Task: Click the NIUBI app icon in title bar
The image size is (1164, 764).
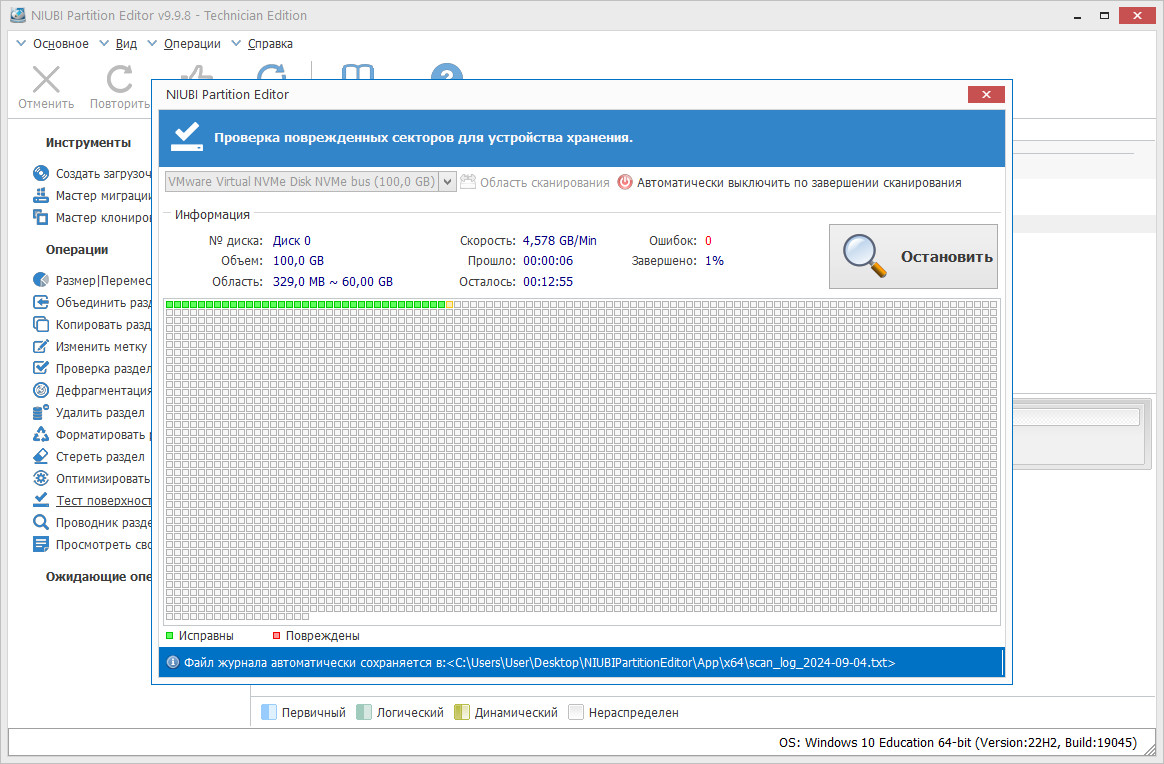Action: (x=18, y=15)
